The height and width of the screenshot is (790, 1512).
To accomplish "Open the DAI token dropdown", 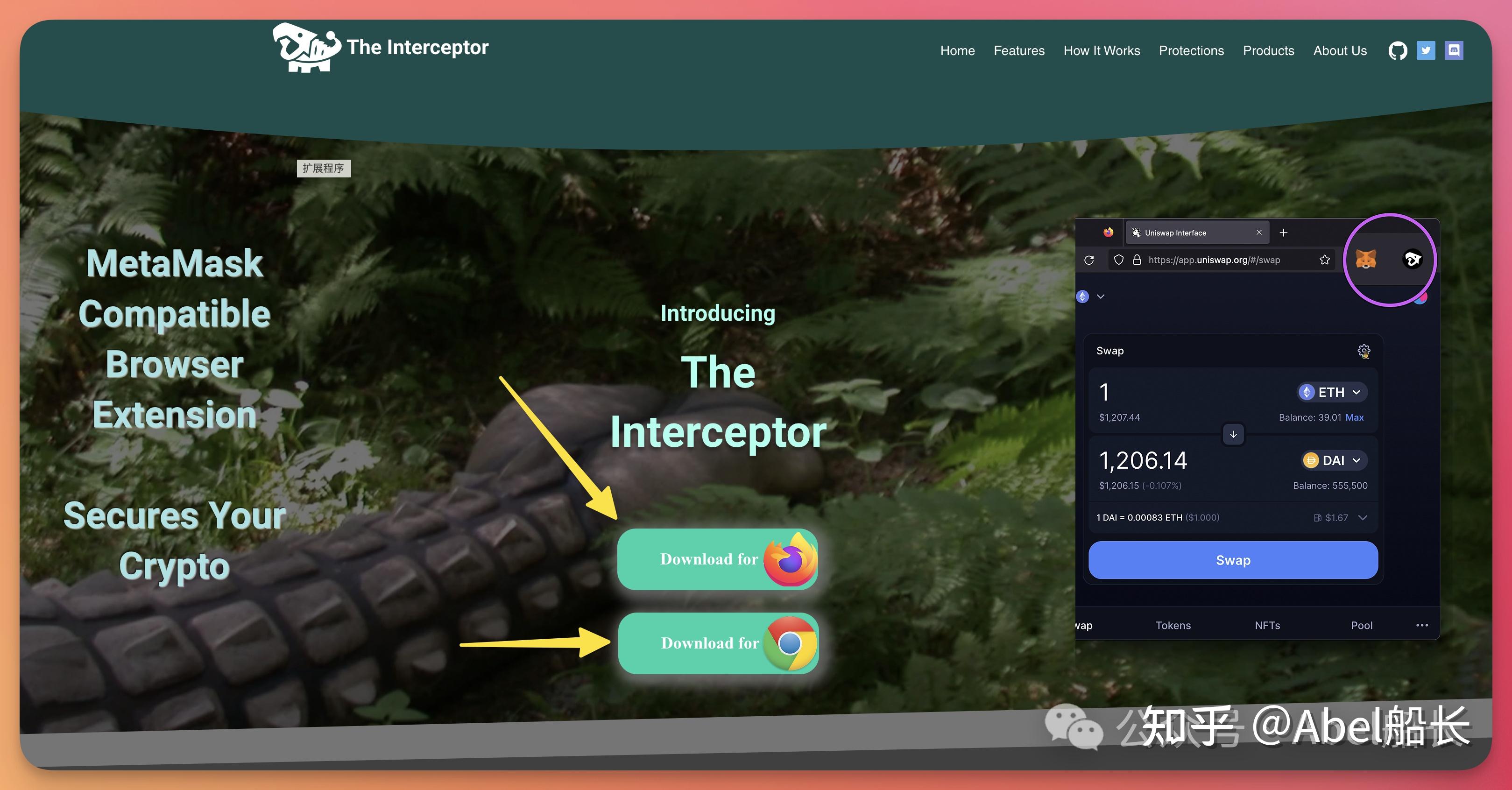I will click(x=1334, y=460).
